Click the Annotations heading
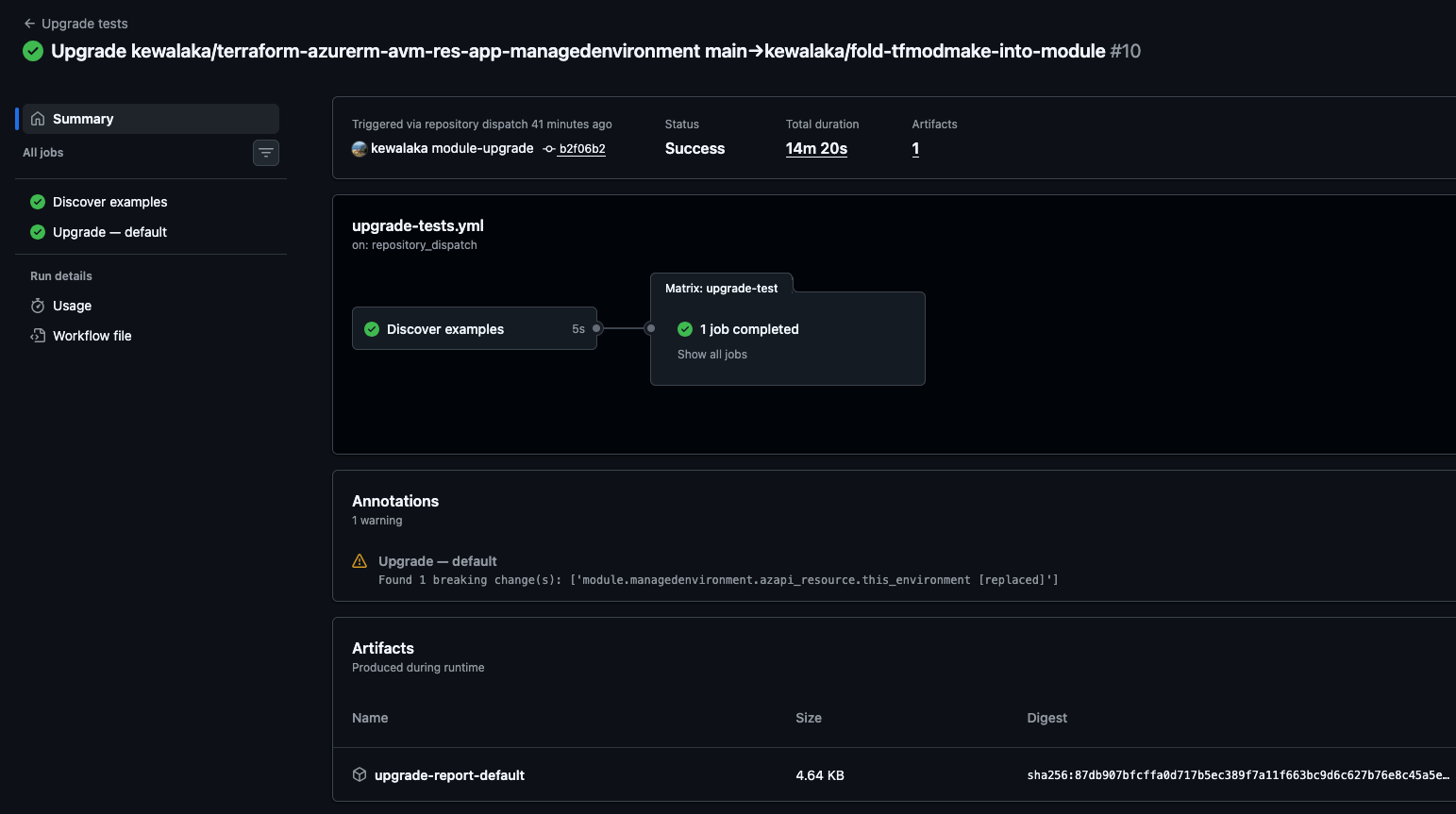1456x814 pixels. 395,501
